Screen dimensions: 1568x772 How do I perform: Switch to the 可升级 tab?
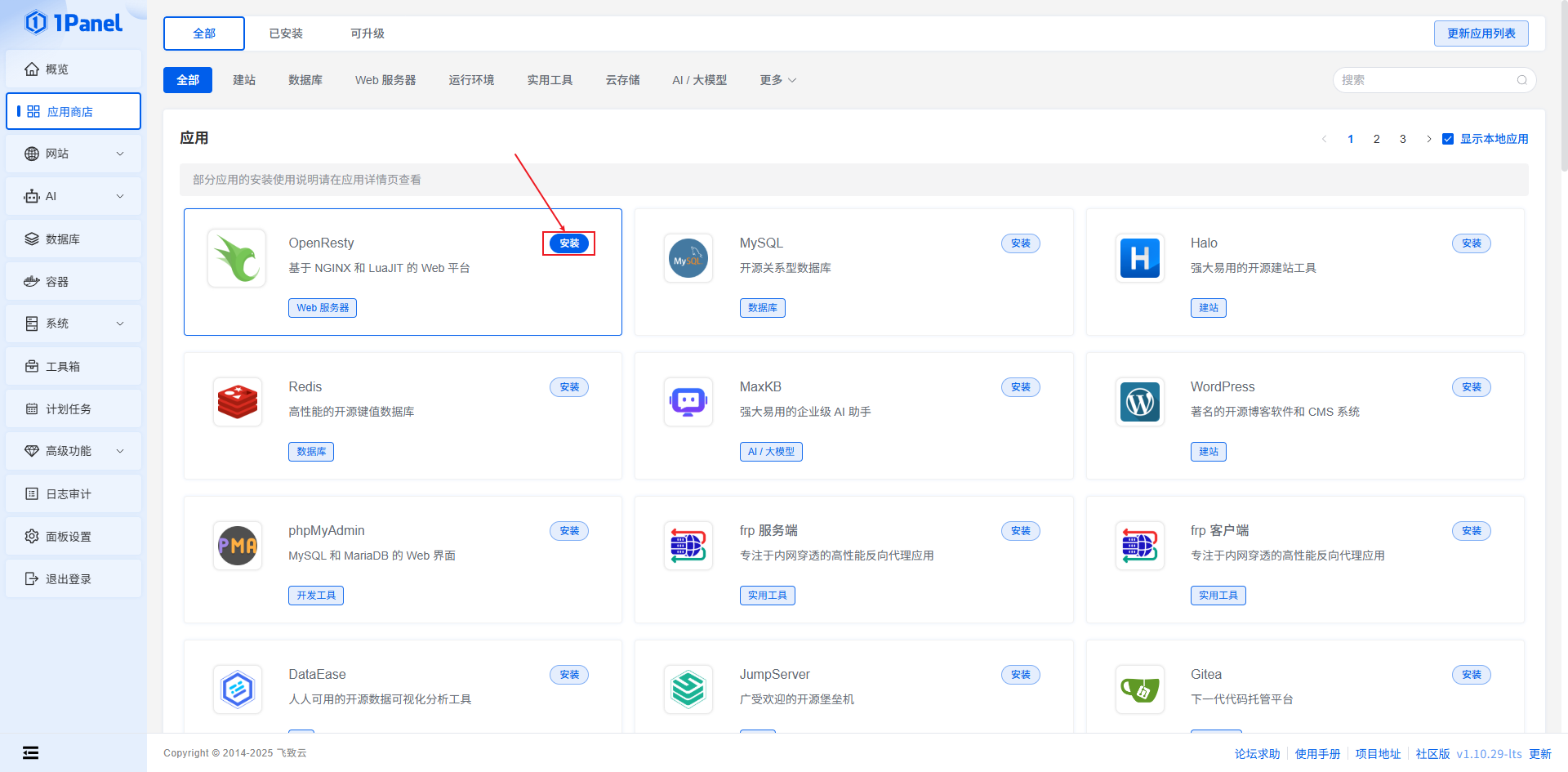coord(367,33)
